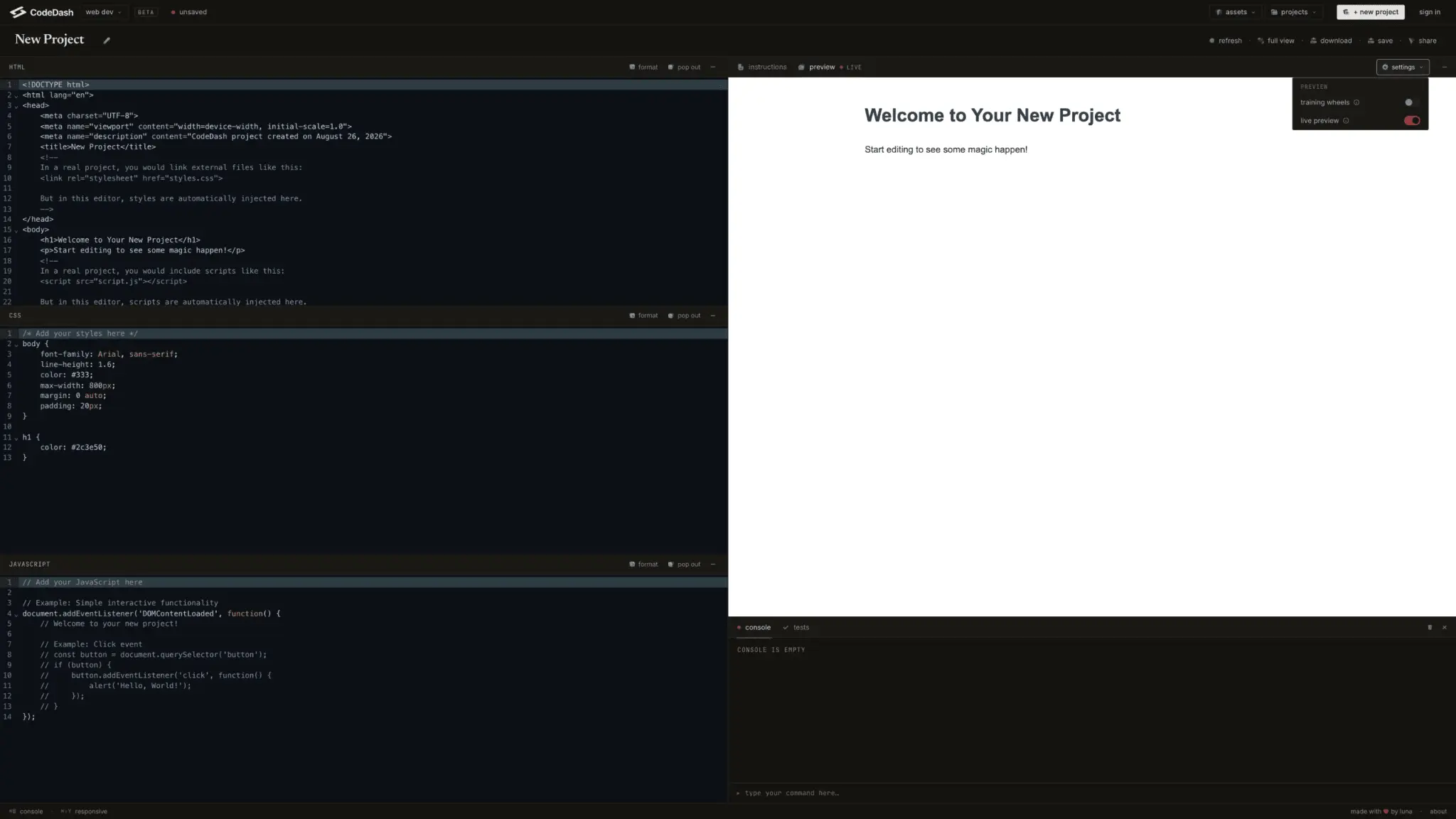Format the CSS code
The height and width of the screenshot is (819, 1456).
pyautogui.click(x=643, y=316)
